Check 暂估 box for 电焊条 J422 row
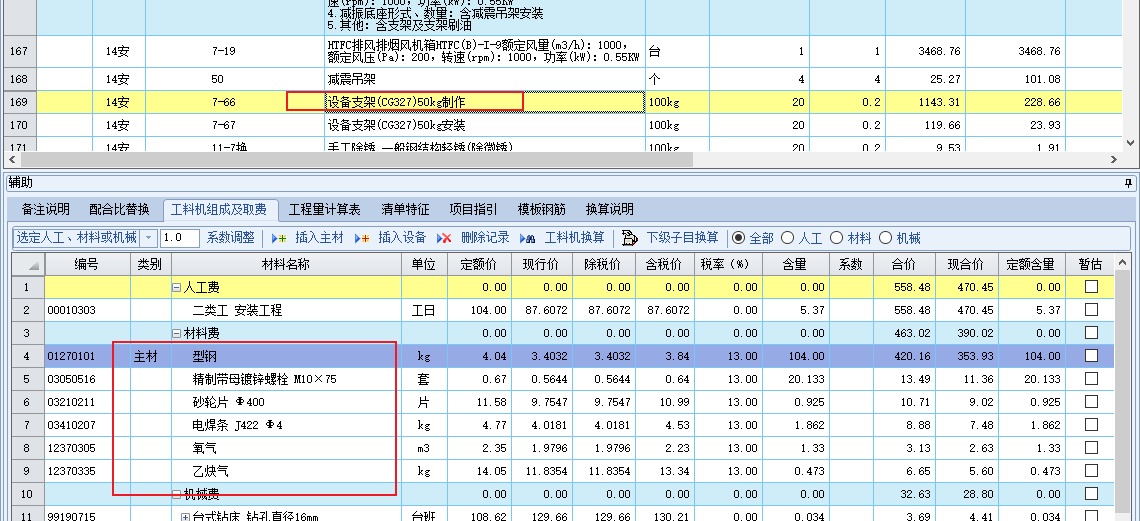This screenshot has width=1140, height=521. tap(1091, 424)
